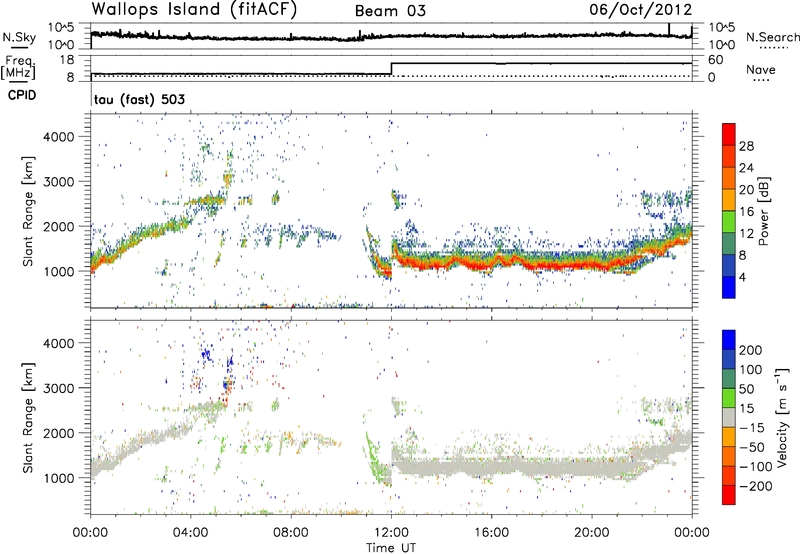
Task: Click the '50' tick on Velocity scale
Action: coord(746,389)
